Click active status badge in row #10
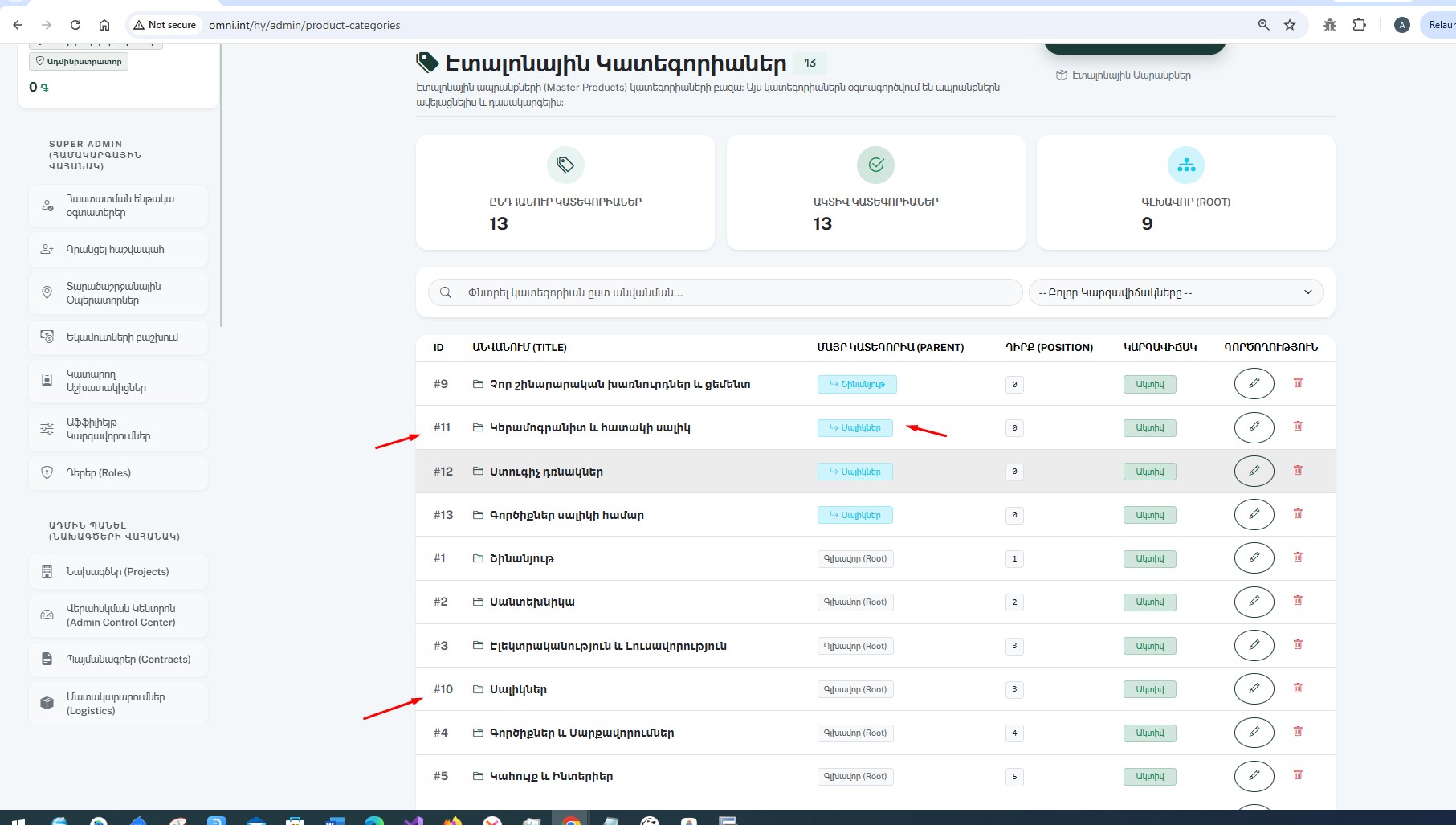This screenshot has height=825, width=1456. pyautogui.click(x=1149, y=689)
